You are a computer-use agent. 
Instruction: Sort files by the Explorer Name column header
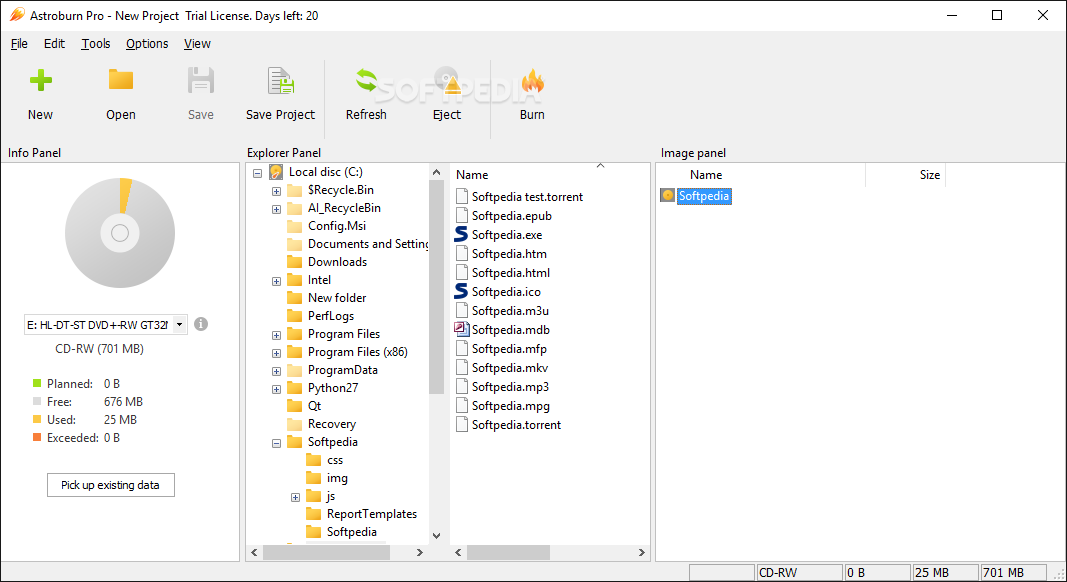(x=472, y=175)
